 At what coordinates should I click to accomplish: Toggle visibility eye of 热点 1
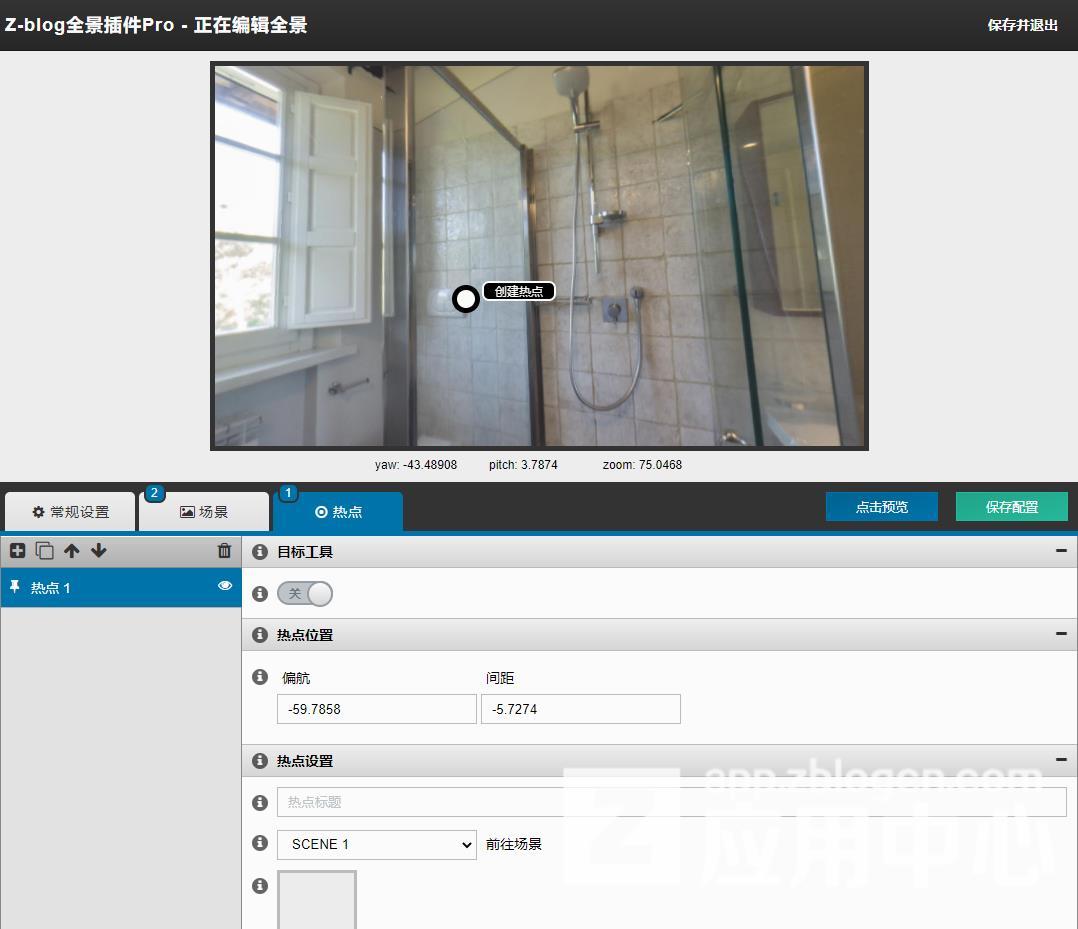[225, 586]
